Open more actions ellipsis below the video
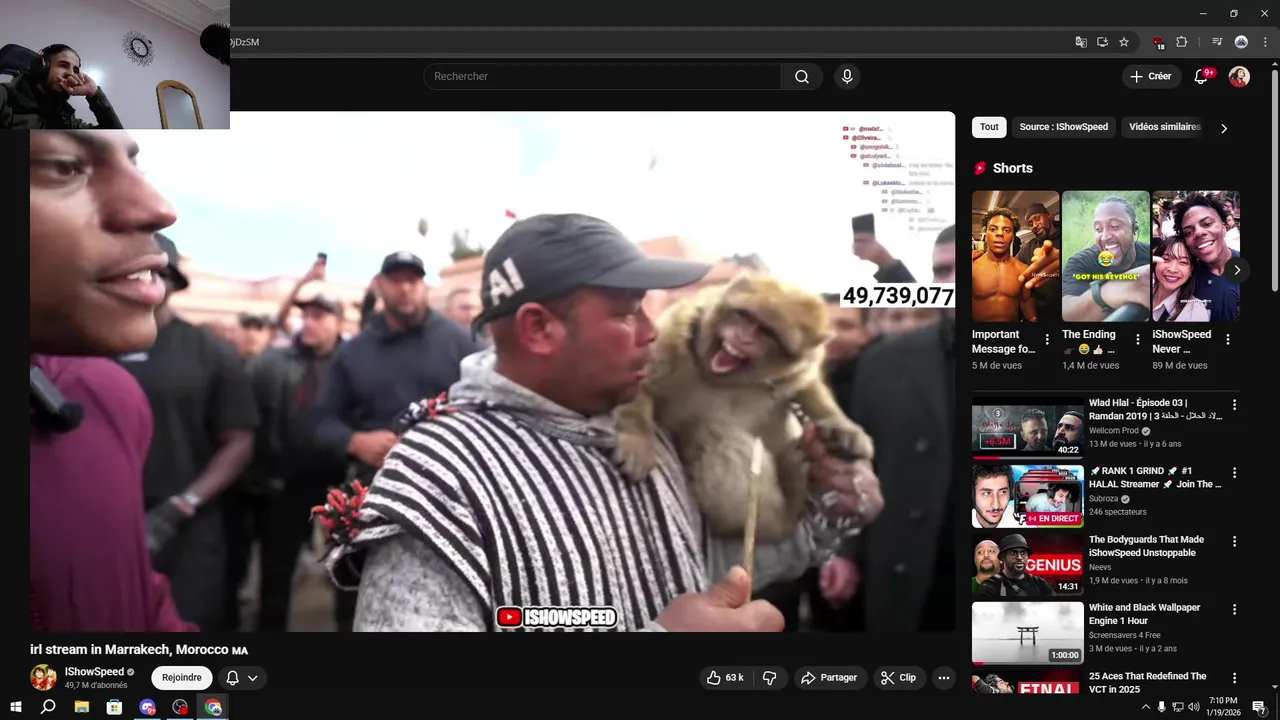This screenshot has width=1280, height=720. (943, 678)
